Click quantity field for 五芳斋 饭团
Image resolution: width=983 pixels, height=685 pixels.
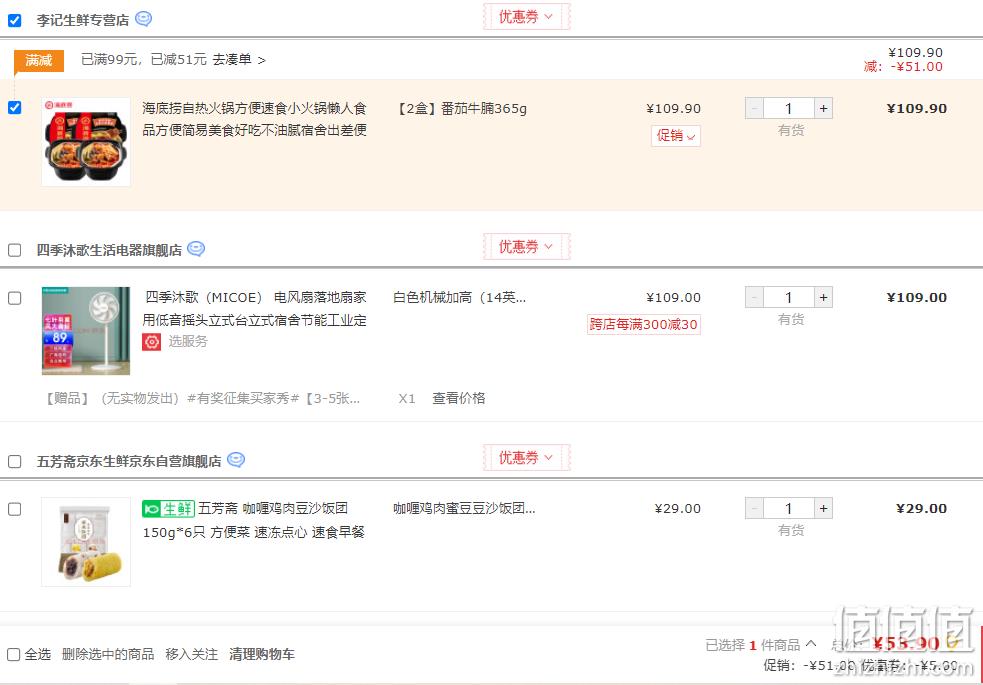pos(789,508)
